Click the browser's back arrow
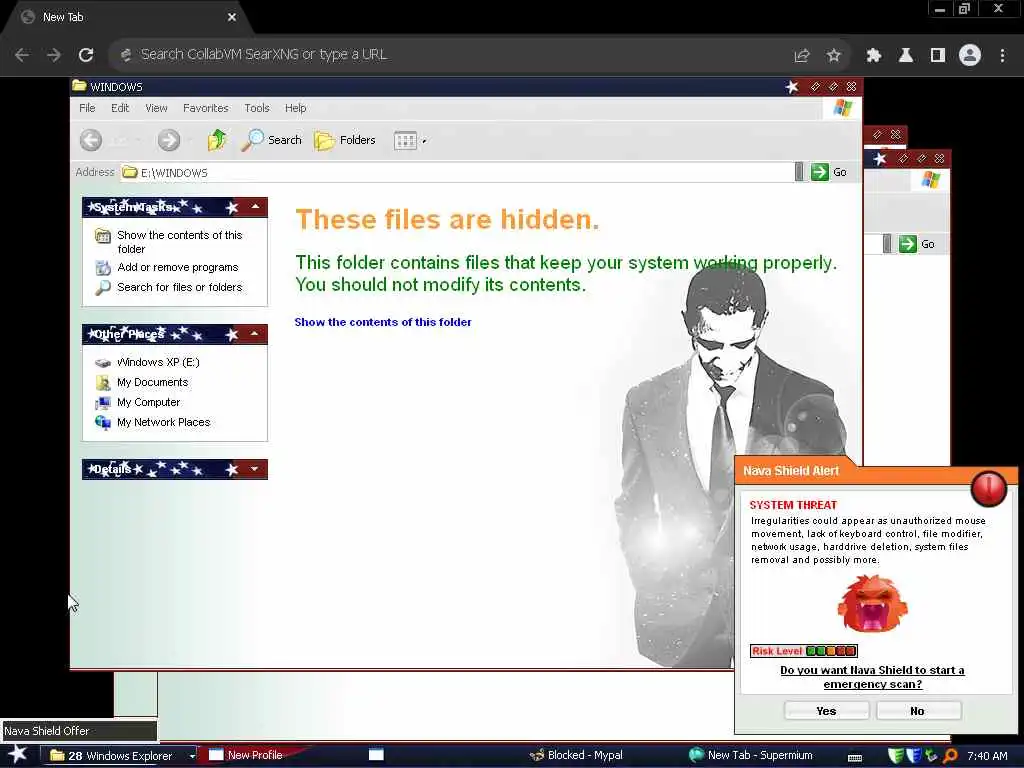Screen dimensions: 1024x768 coord(22,55)
